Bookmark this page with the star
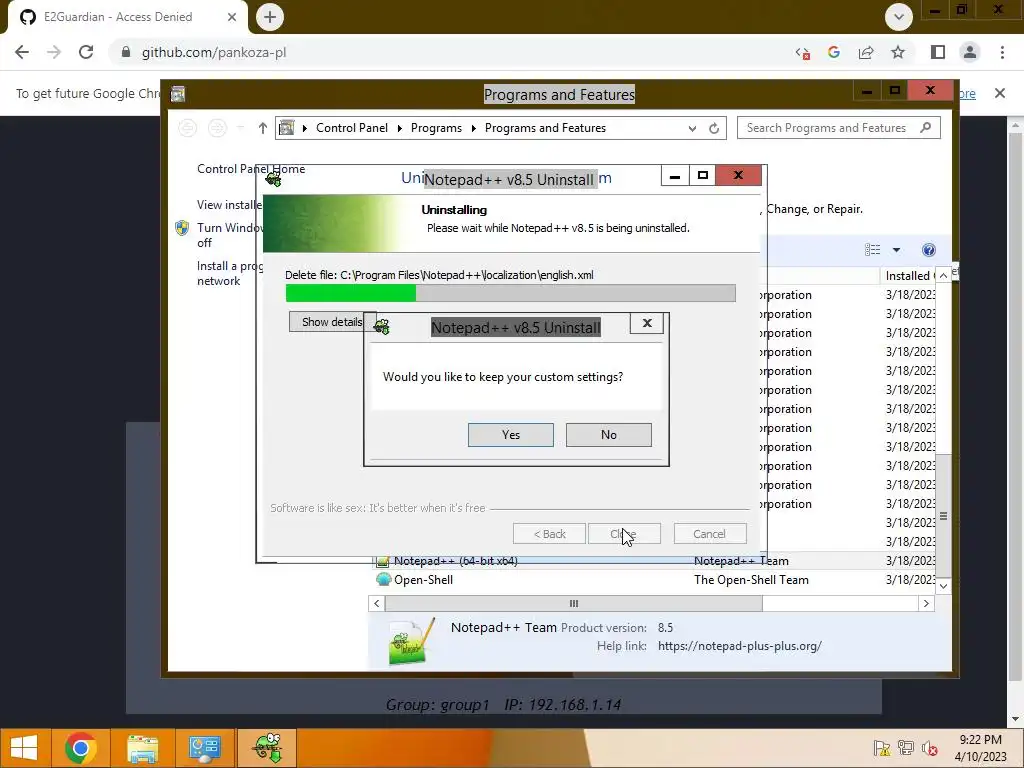 coord(898,52)
